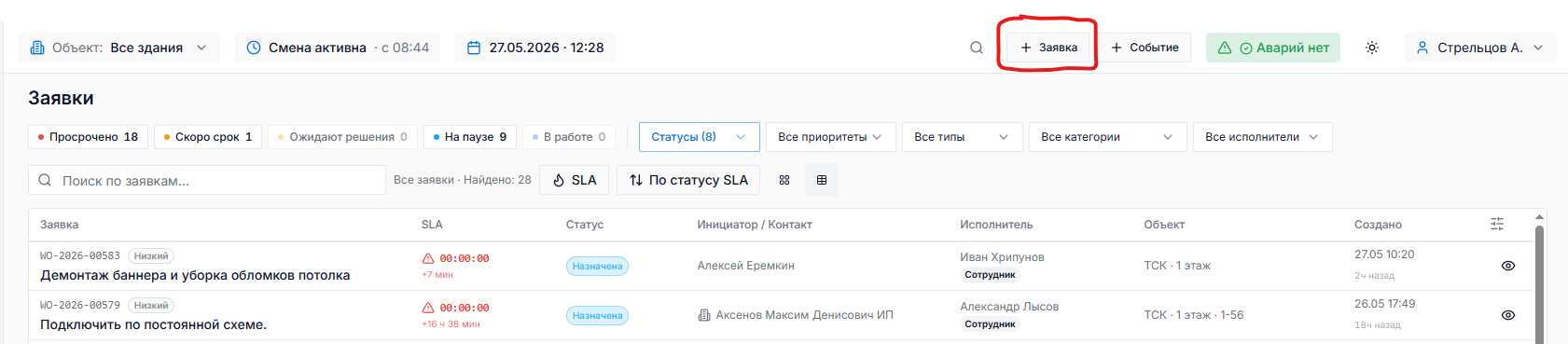Click executor Александр Лысов

[x=1009, y=307]
